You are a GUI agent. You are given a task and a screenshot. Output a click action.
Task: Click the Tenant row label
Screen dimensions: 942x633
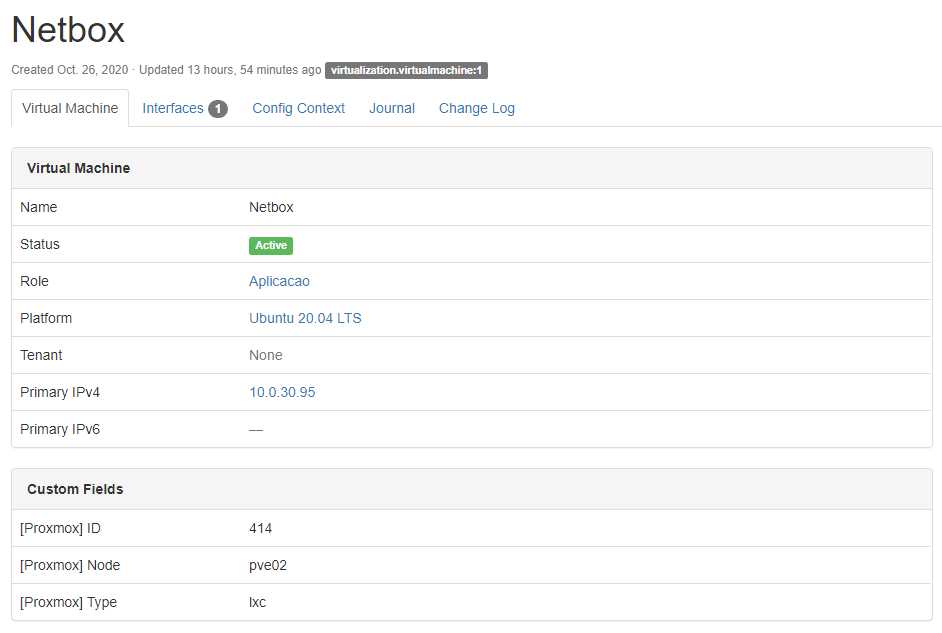[41, 355]
